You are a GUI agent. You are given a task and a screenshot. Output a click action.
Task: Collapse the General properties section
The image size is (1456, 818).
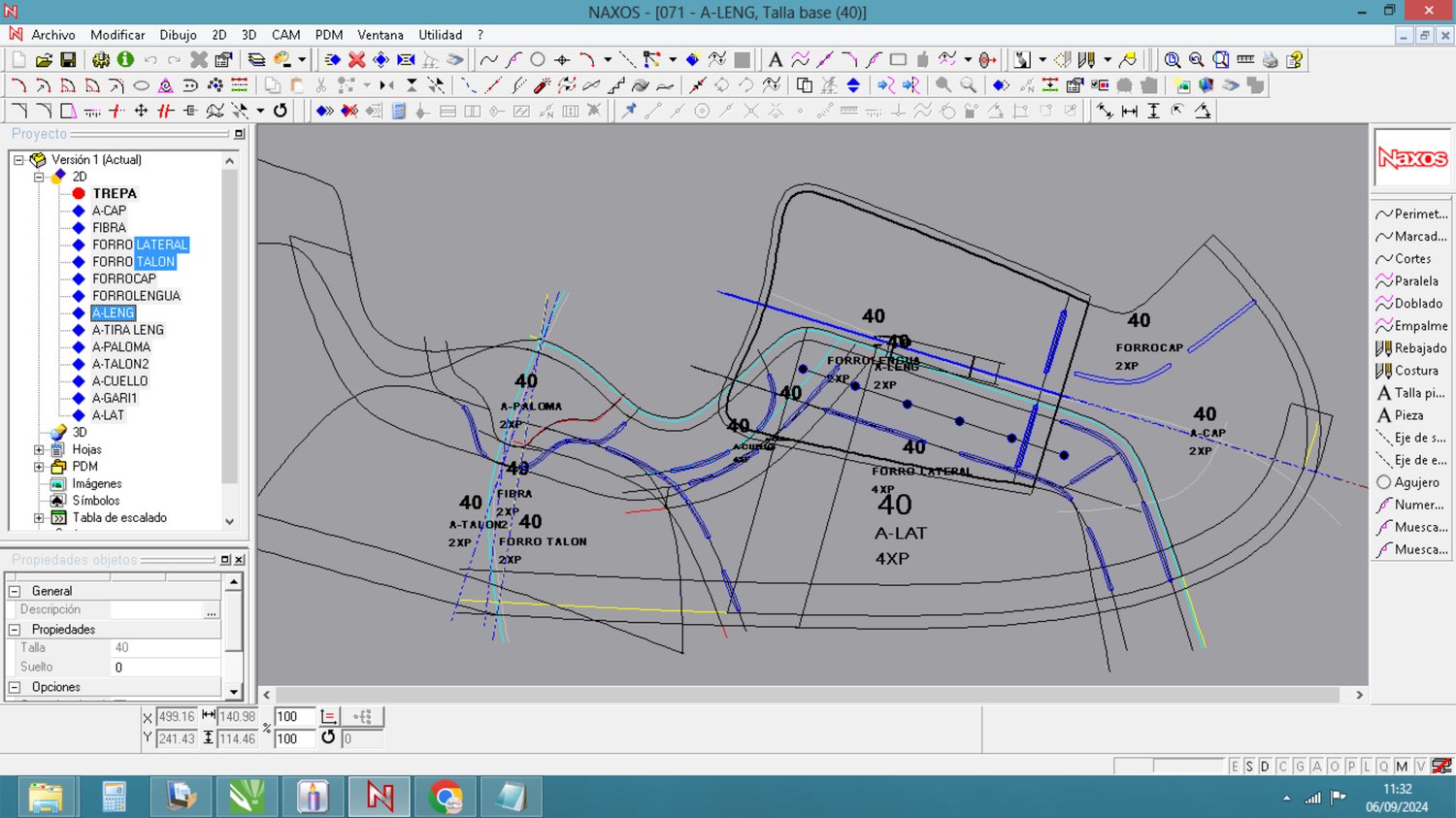15,591
